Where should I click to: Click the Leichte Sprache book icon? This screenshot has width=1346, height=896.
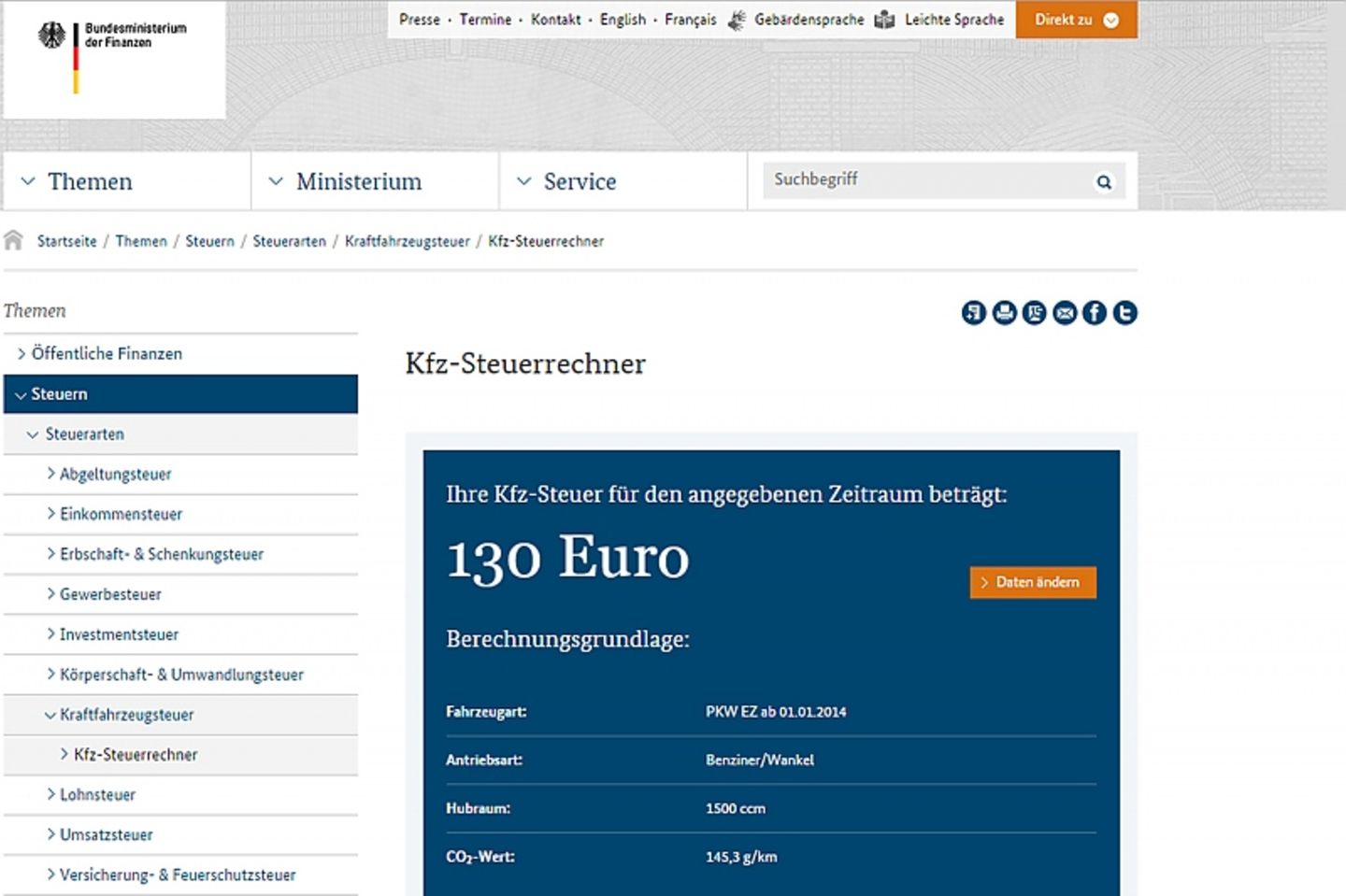[x=884, y=20]
